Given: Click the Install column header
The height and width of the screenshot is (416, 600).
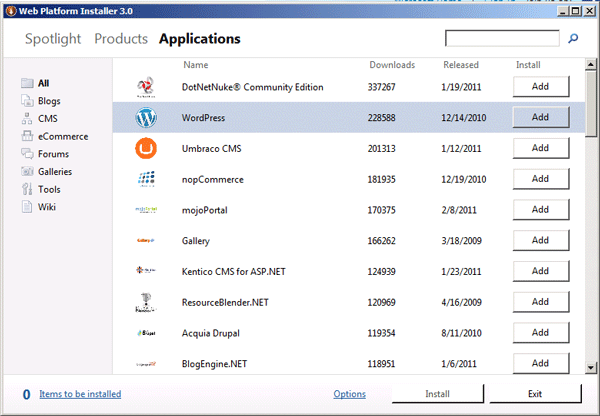Looking at the screenshot, I should 528,65.
